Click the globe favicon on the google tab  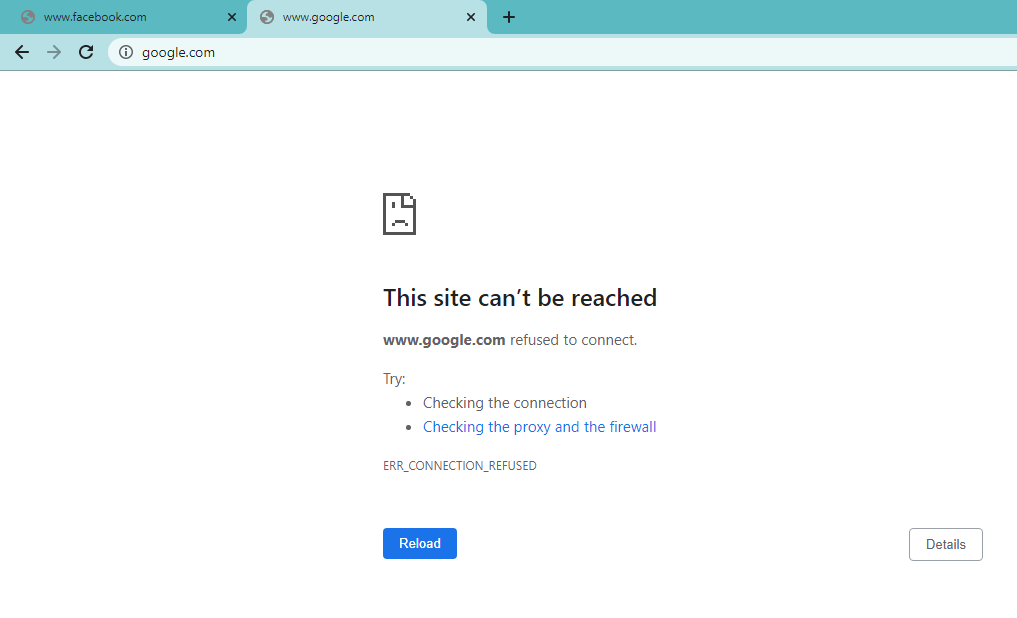(267, 18)
